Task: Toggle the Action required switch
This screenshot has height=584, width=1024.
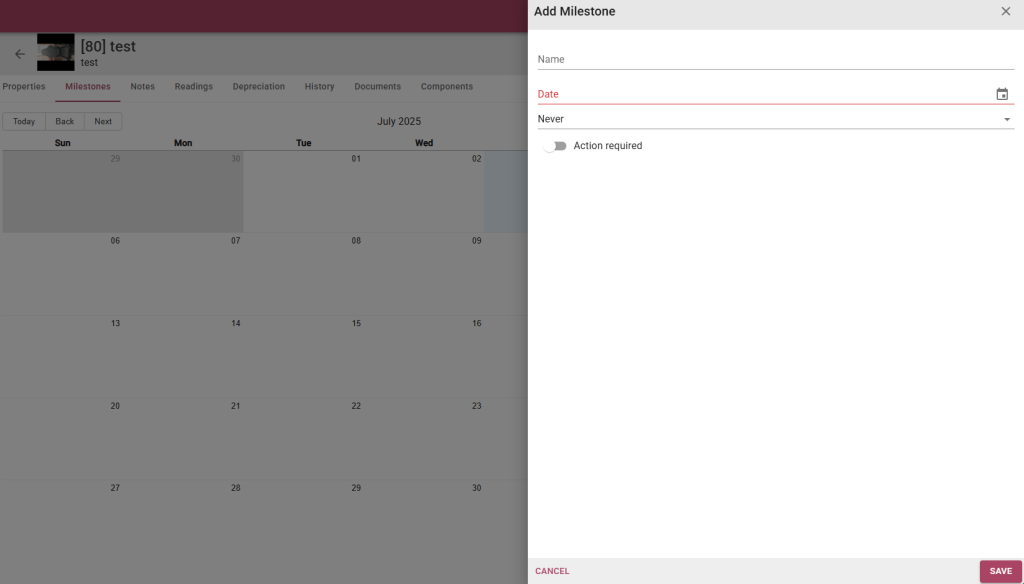Action: click(x=554, y=146)
